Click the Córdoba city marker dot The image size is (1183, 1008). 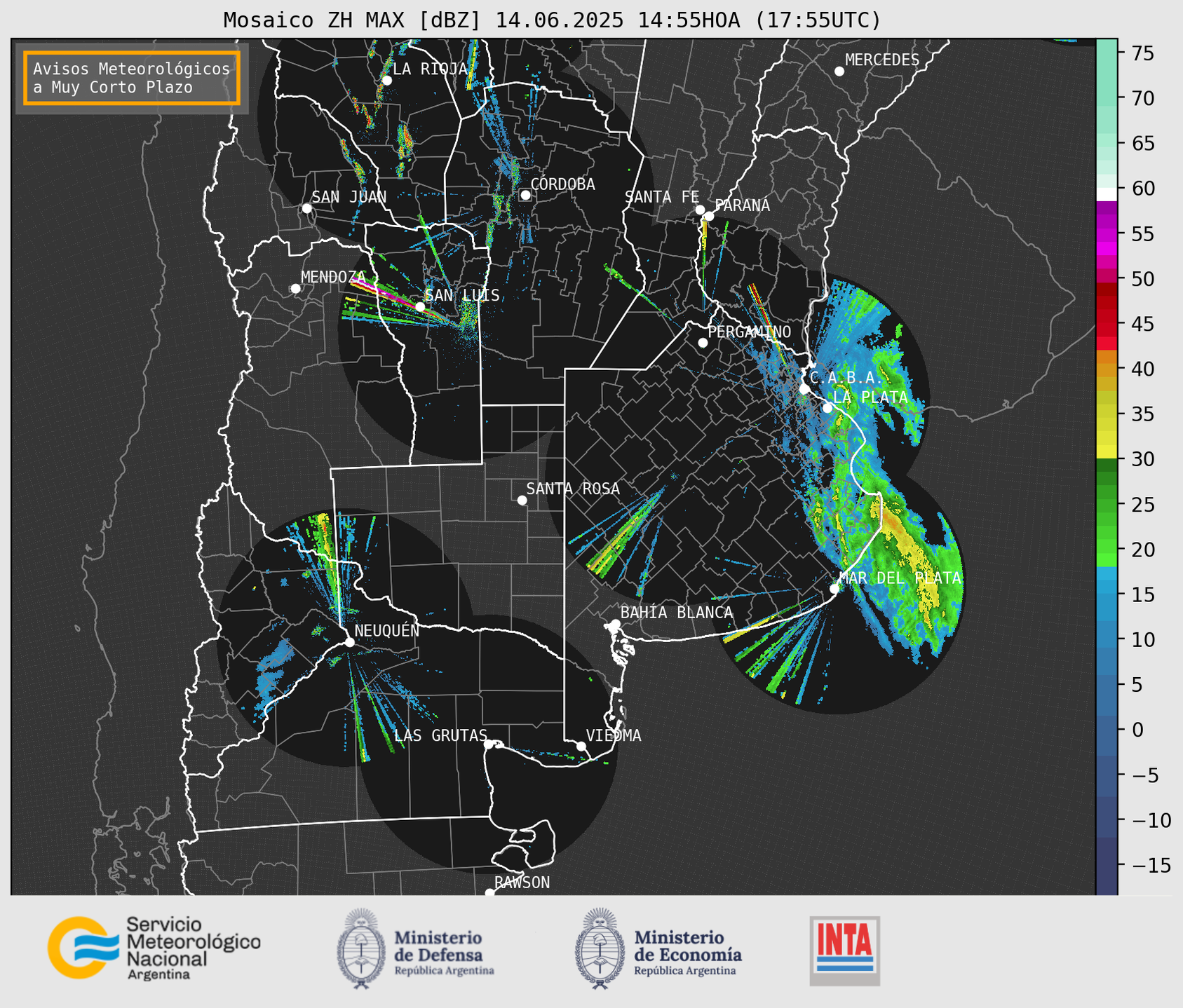coord(525,195)
